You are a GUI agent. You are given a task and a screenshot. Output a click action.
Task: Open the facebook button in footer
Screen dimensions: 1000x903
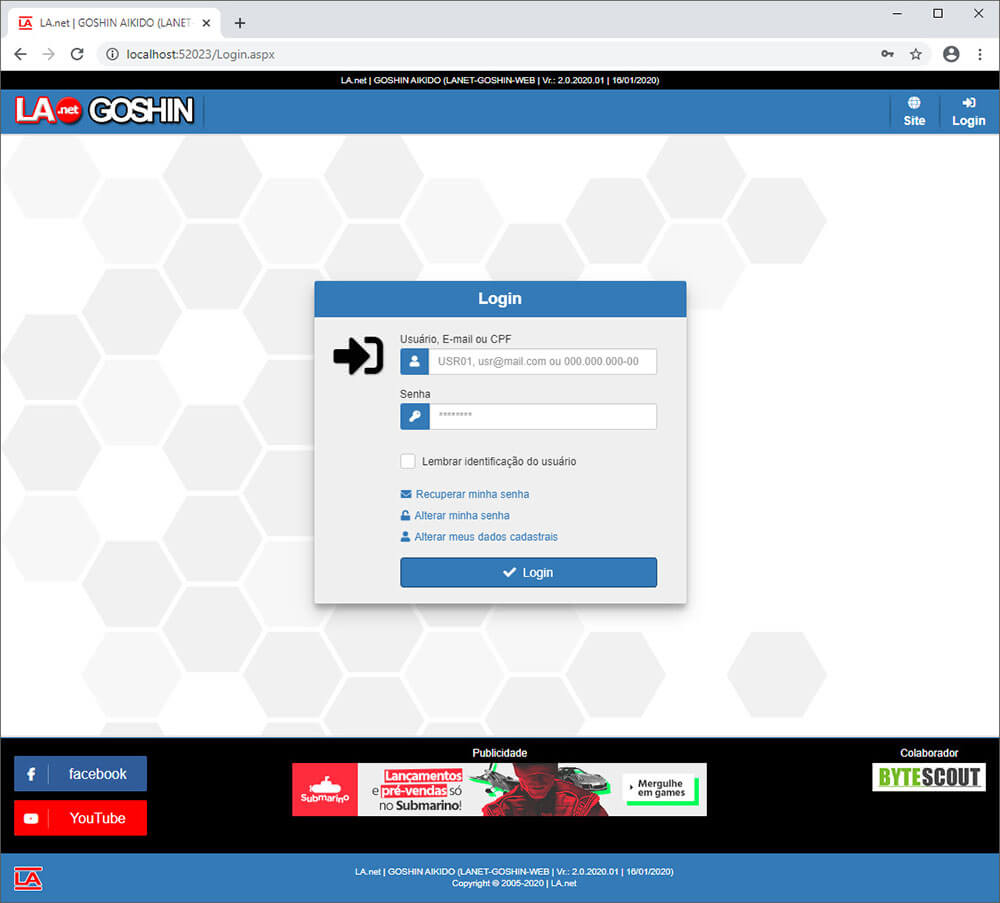[x=80, y=774]
